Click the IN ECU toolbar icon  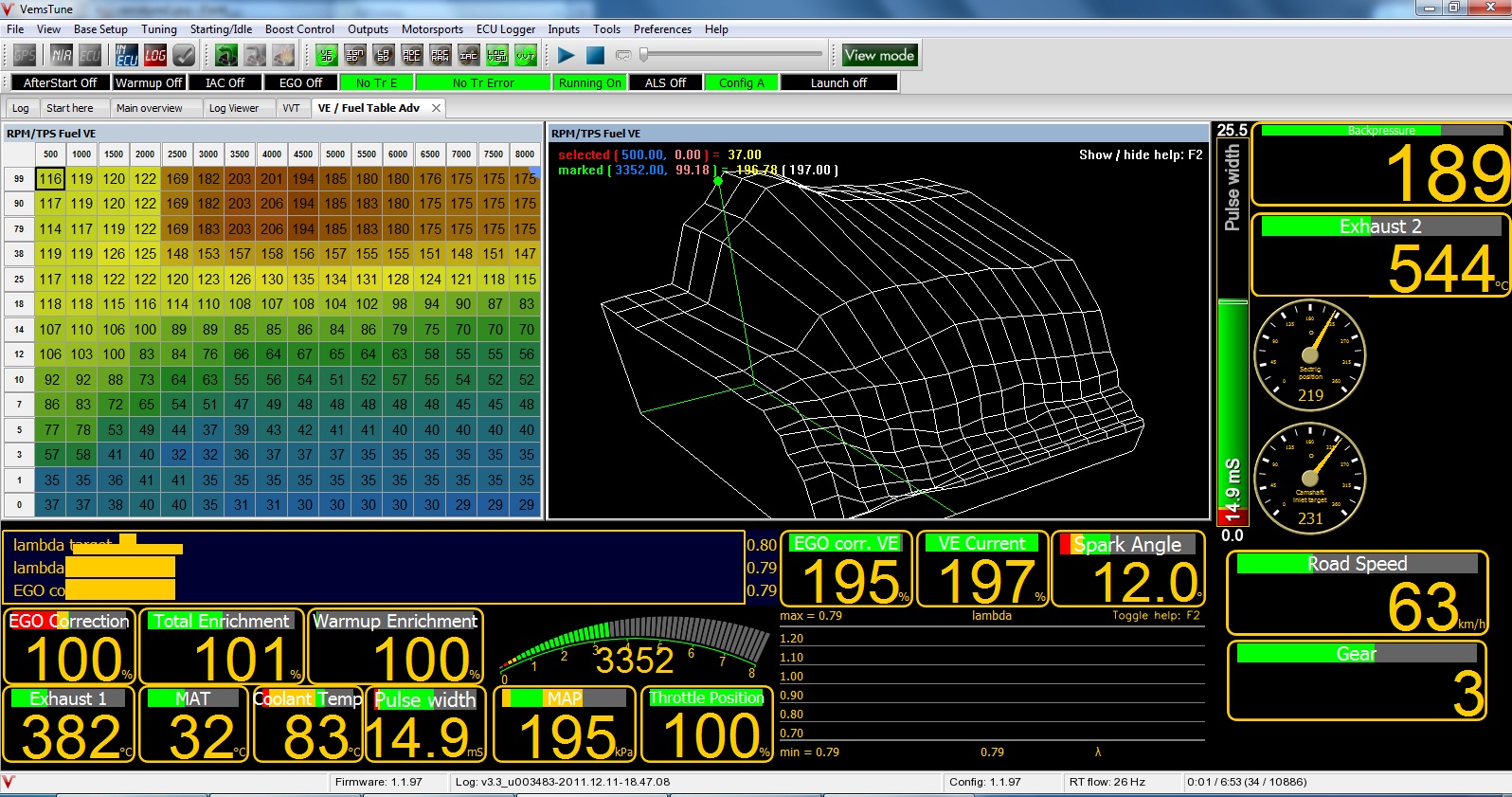pos(127,56)
